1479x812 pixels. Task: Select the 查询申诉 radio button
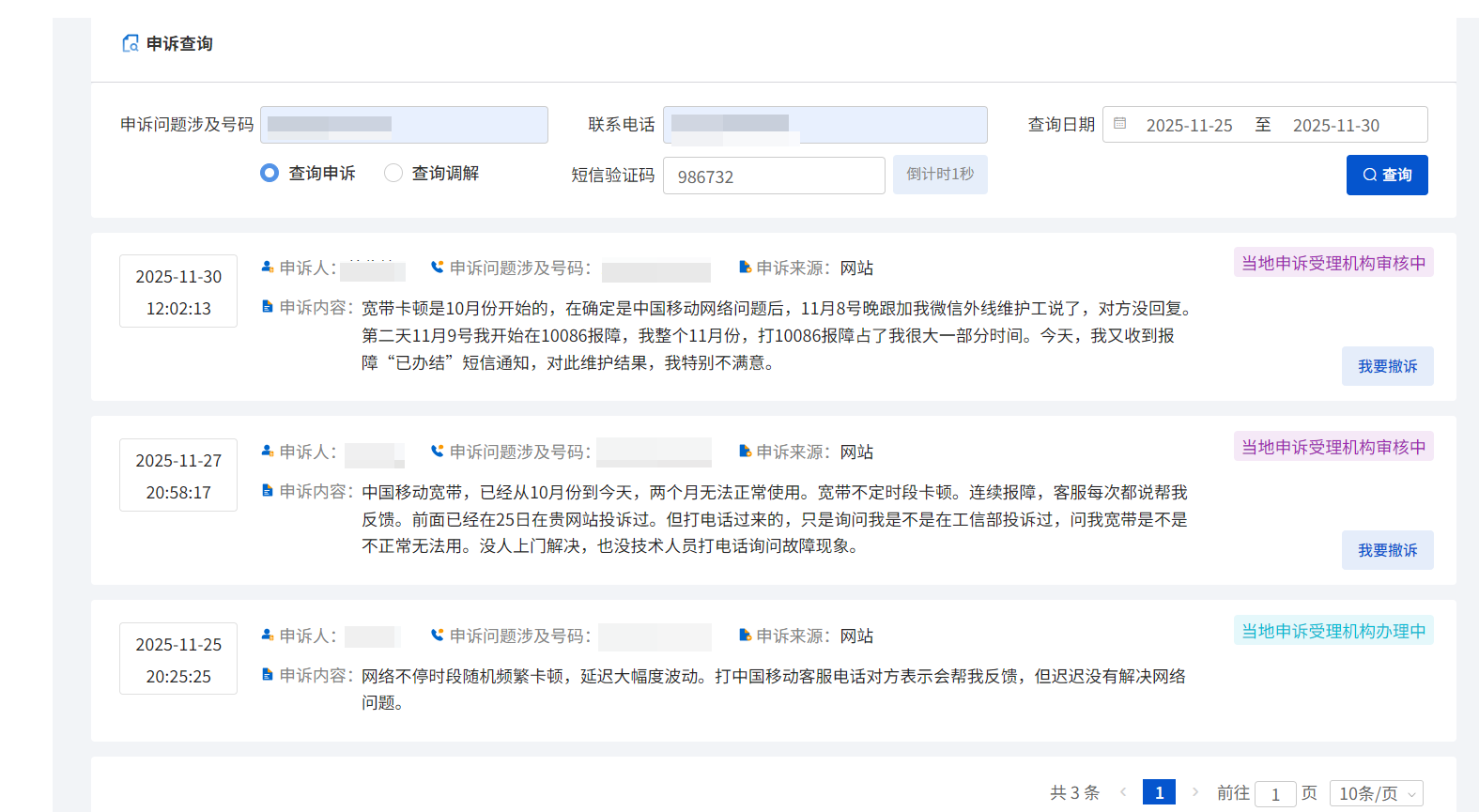[270, 173]
